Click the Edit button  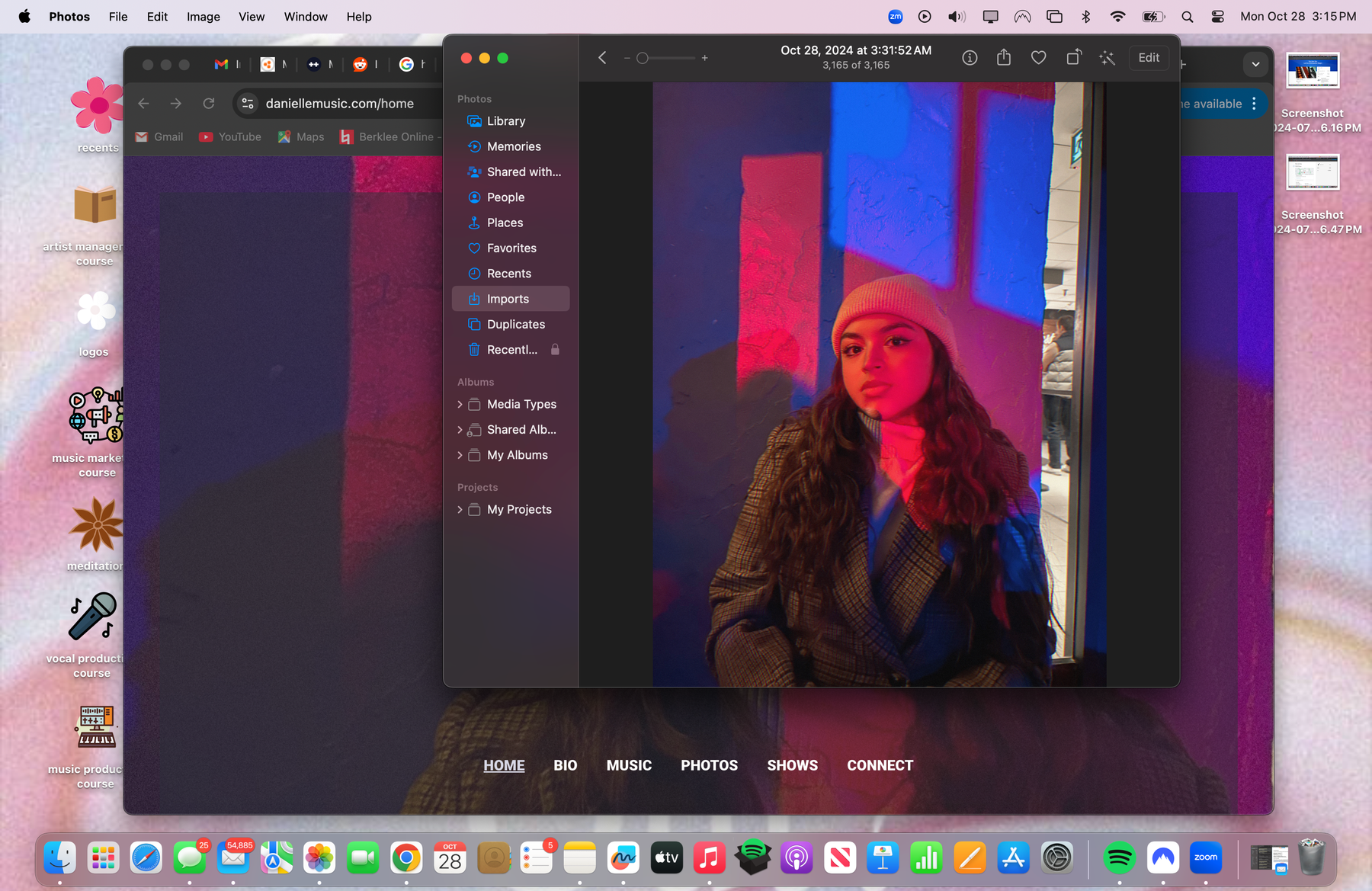click(1148, 58)
